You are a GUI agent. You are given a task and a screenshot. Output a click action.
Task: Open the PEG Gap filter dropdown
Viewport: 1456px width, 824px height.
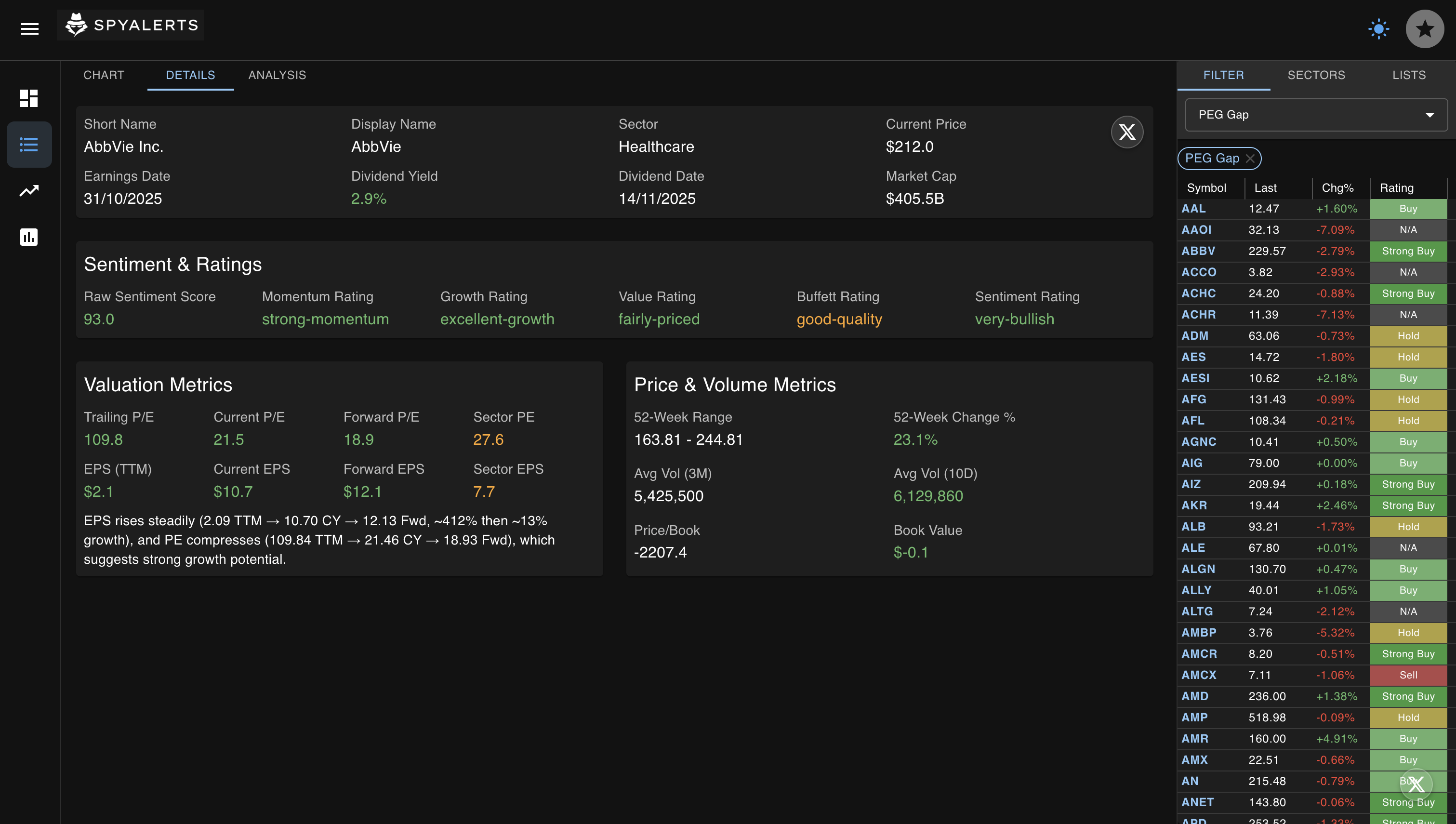tap(1314, 115)
